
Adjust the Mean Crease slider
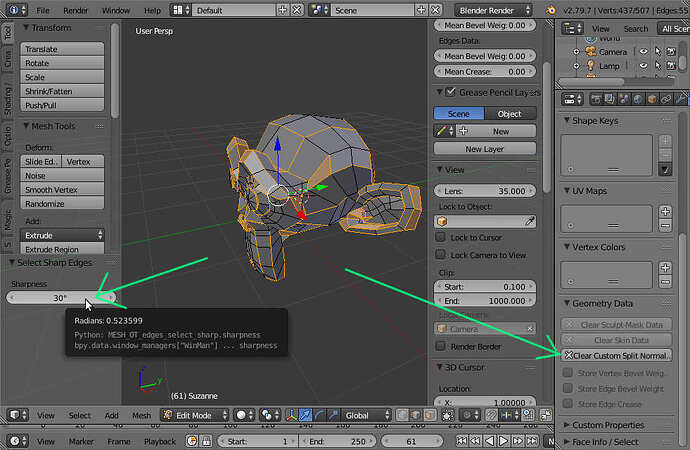(484, 71)
